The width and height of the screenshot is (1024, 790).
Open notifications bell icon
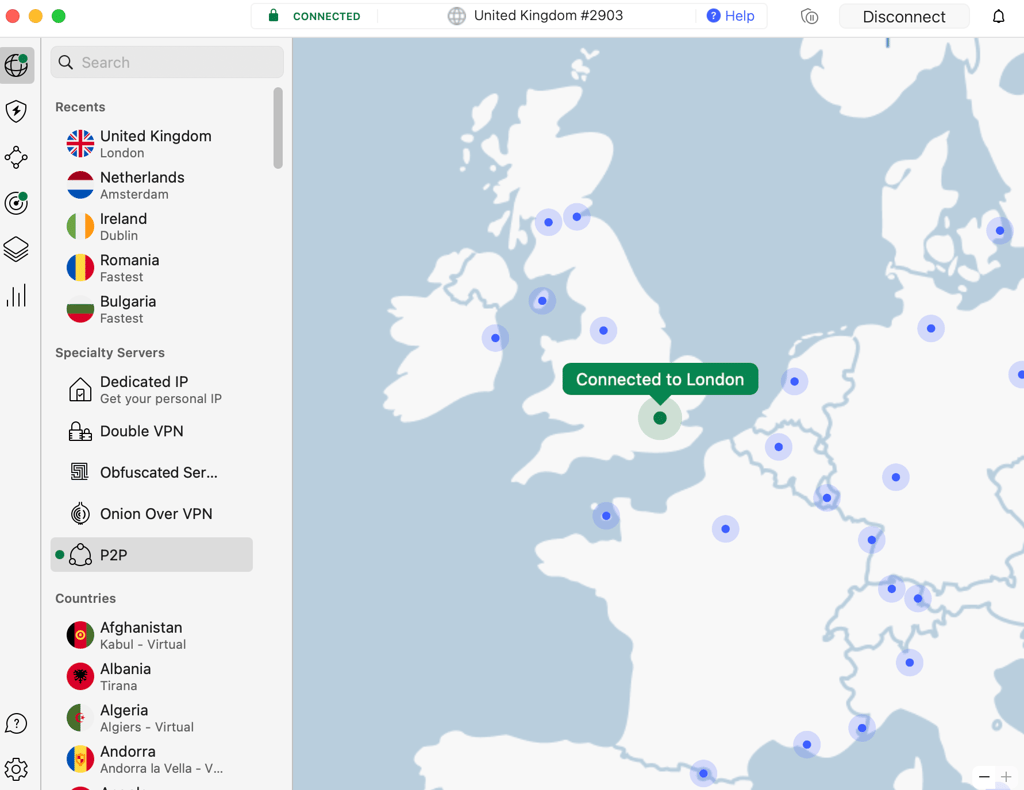tap(999, 16)
